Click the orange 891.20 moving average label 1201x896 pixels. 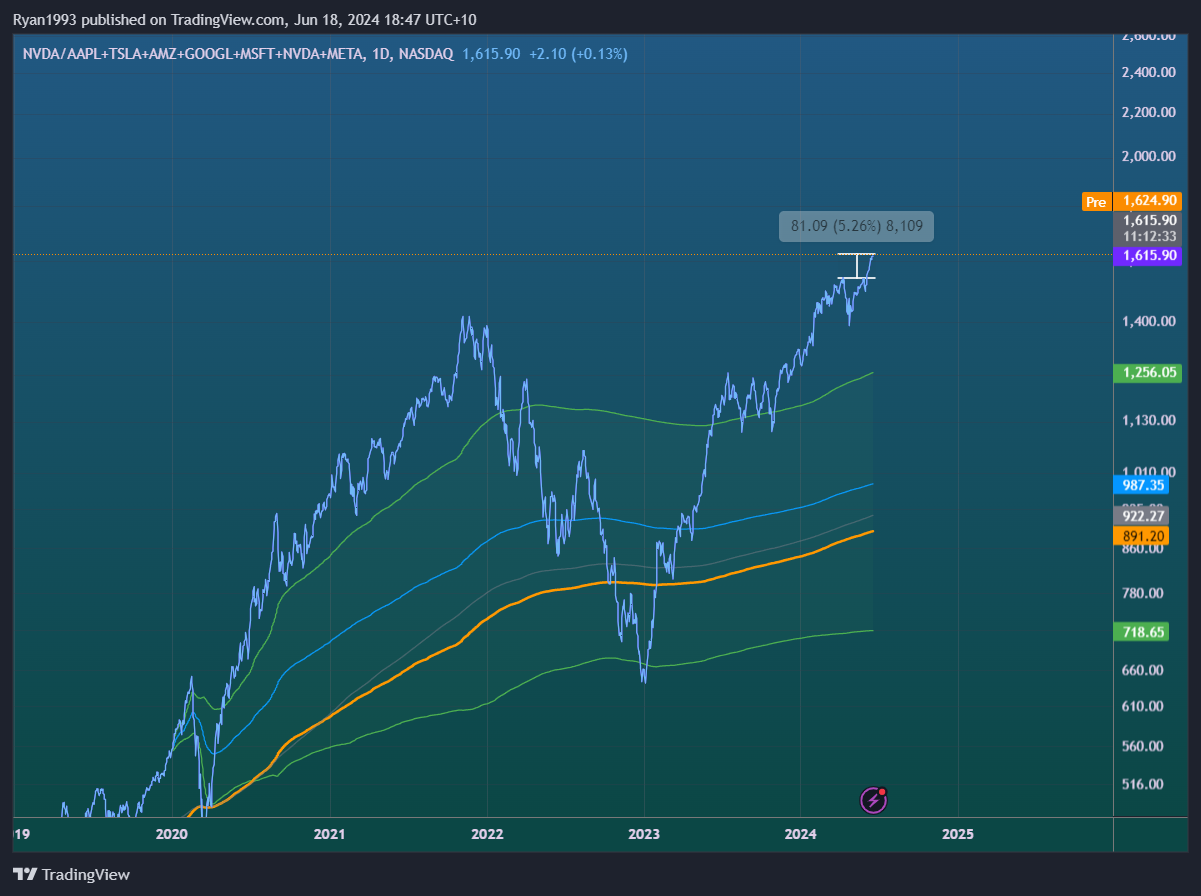click(1140, 536)
